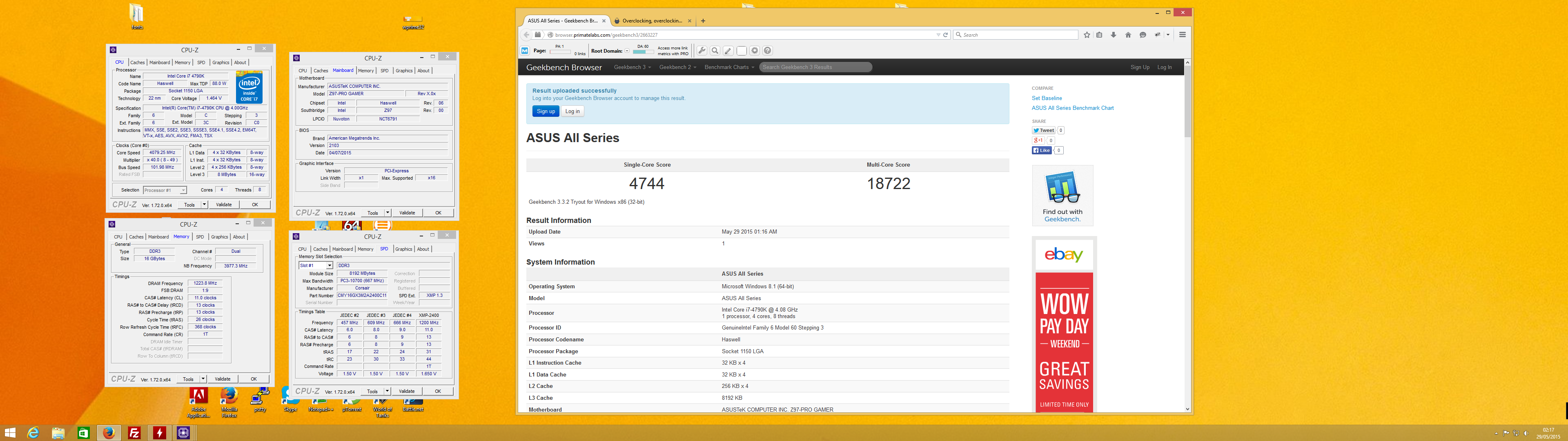Open the Firefox hamburger menu
Image resolution: width=1568 pixels, height=441 pixels.
(x=1182, y=35)
